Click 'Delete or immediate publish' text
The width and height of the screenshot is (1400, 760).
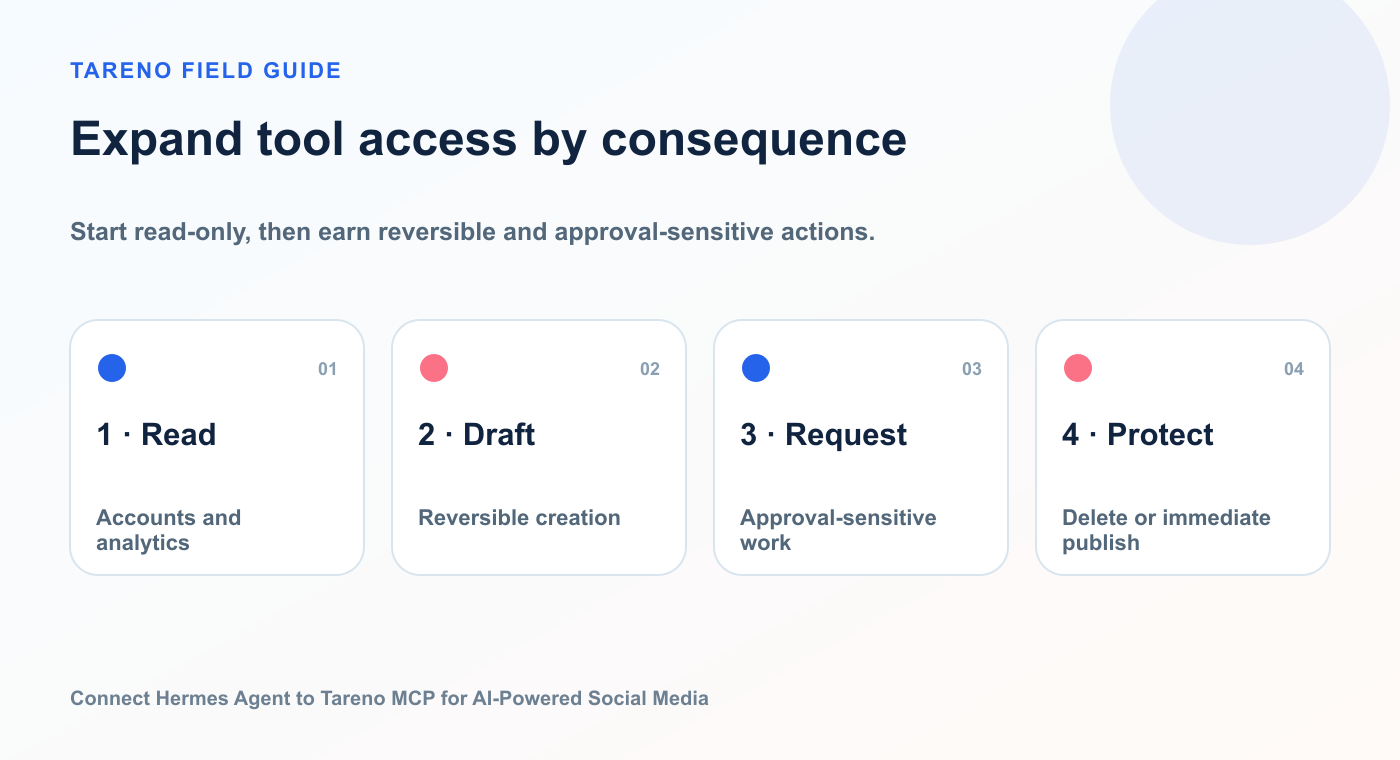1167,530
